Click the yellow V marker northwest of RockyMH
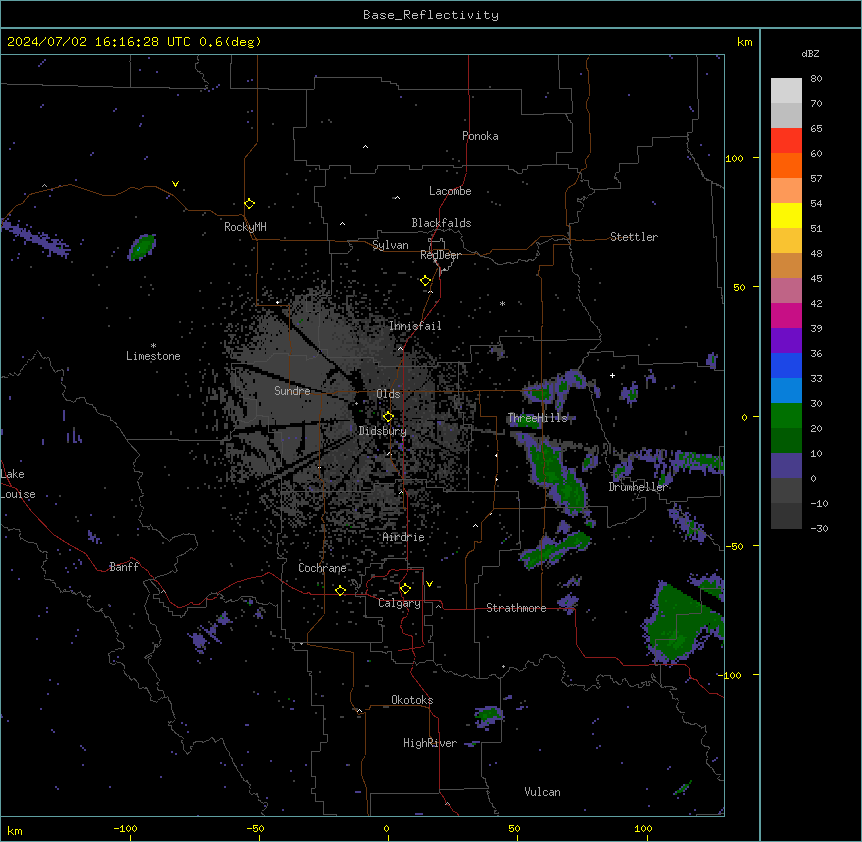This screenshot has width=862, height=842. 175,184
